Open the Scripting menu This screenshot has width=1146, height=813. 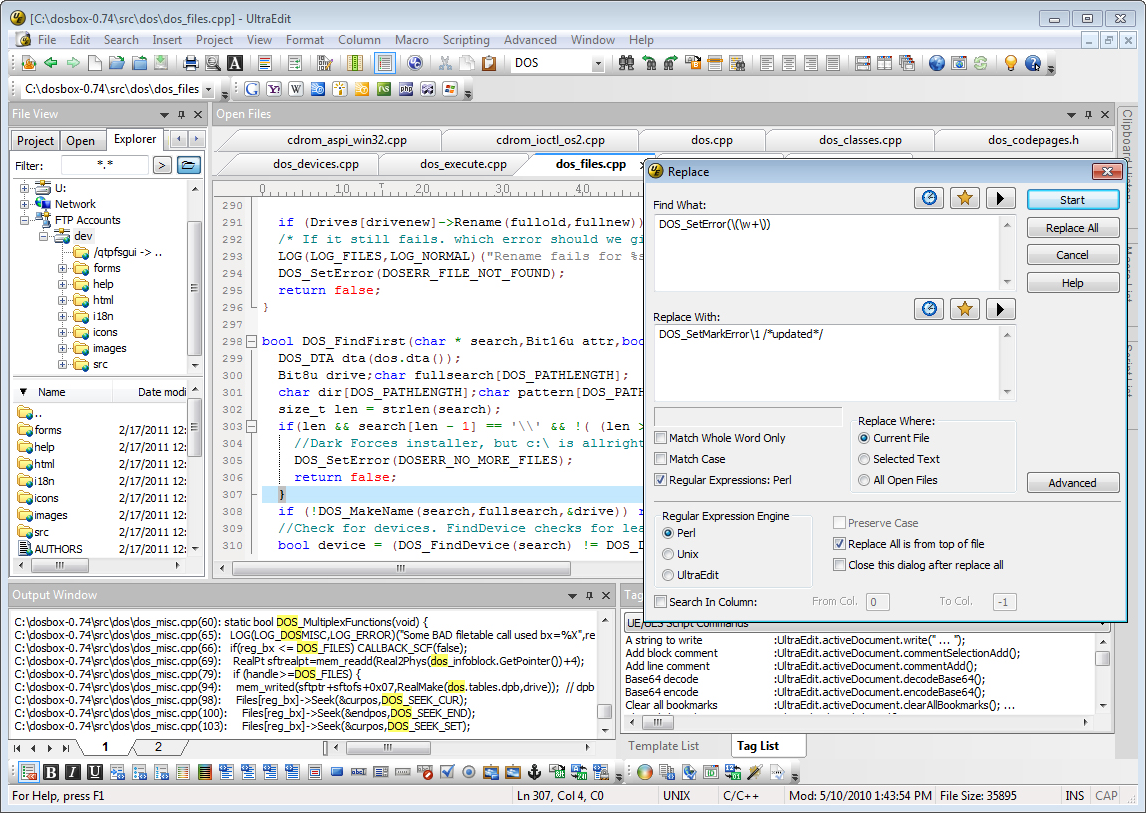pyautogui.click(x=466, y=40)
